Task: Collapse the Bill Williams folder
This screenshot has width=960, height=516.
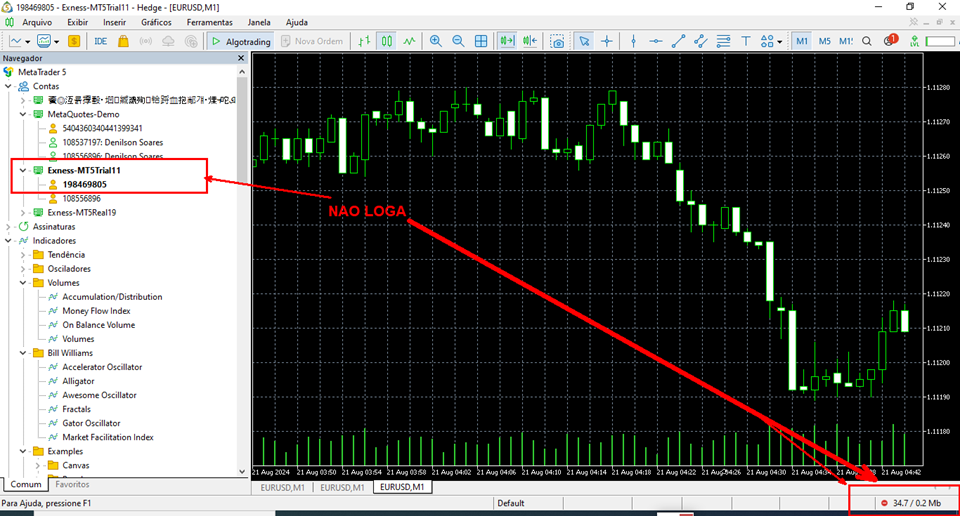Action: pos(23,353)
